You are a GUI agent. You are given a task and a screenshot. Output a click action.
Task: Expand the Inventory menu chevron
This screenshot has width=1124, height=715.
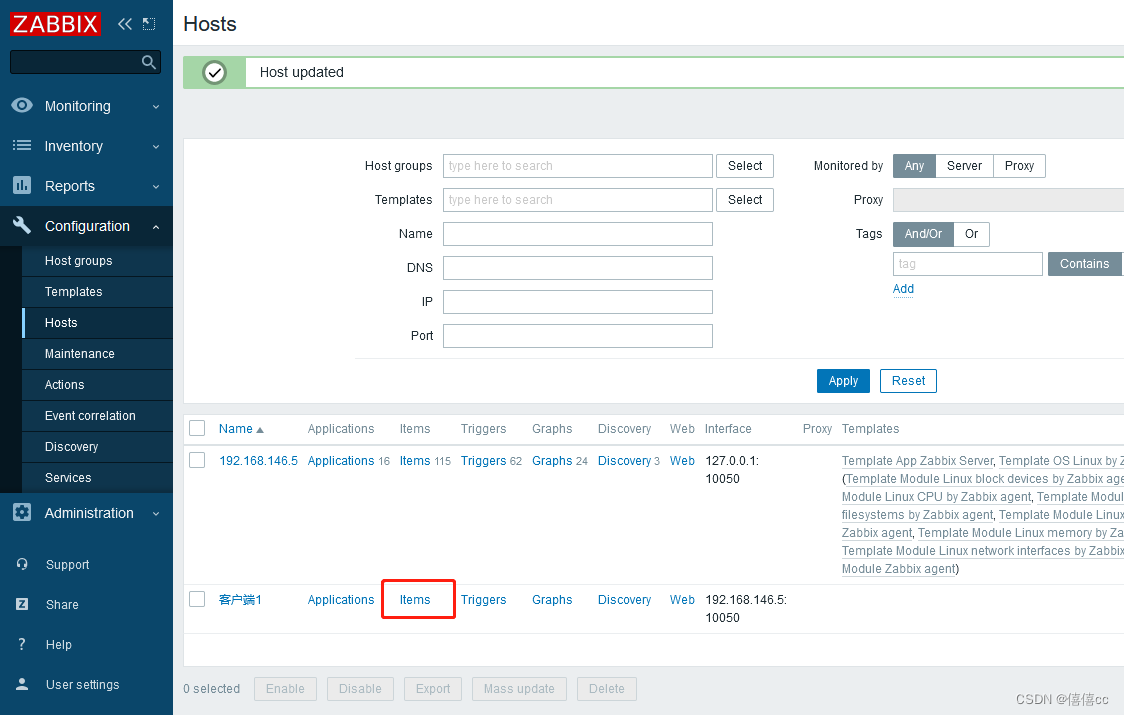tap(156, 147)
